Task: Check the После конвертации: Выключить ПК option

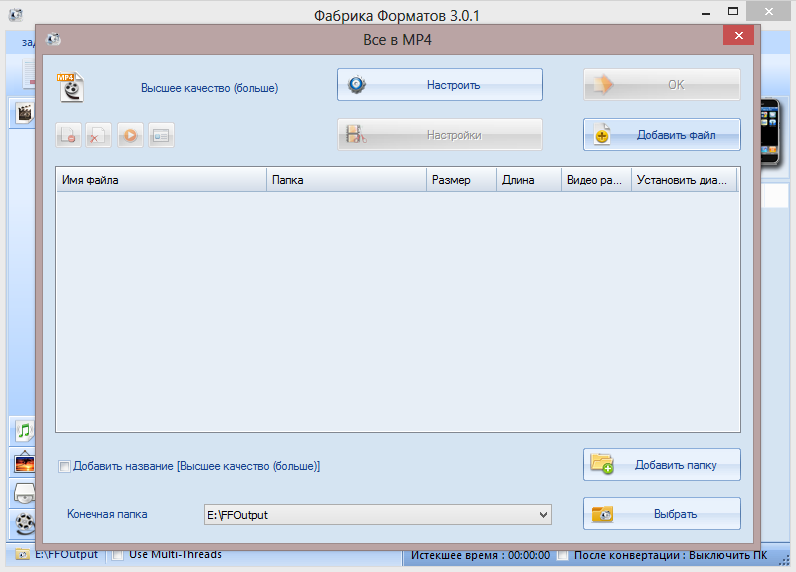Action: (564, 555)
